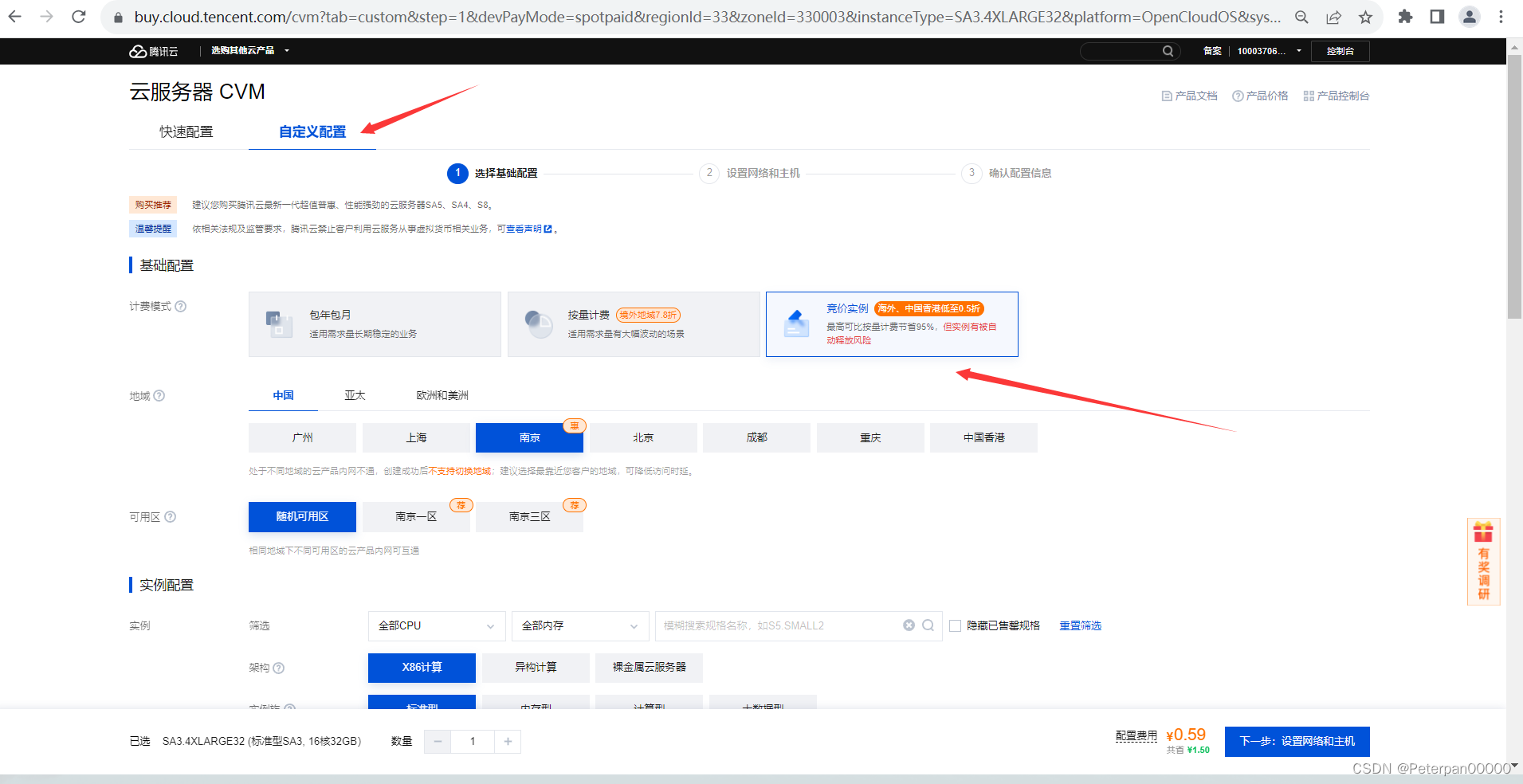Image resolution: width=1523 pixels, height=784 pixels.
Task: Click 重置筛选 link
Action: [x=1080, y=625]
